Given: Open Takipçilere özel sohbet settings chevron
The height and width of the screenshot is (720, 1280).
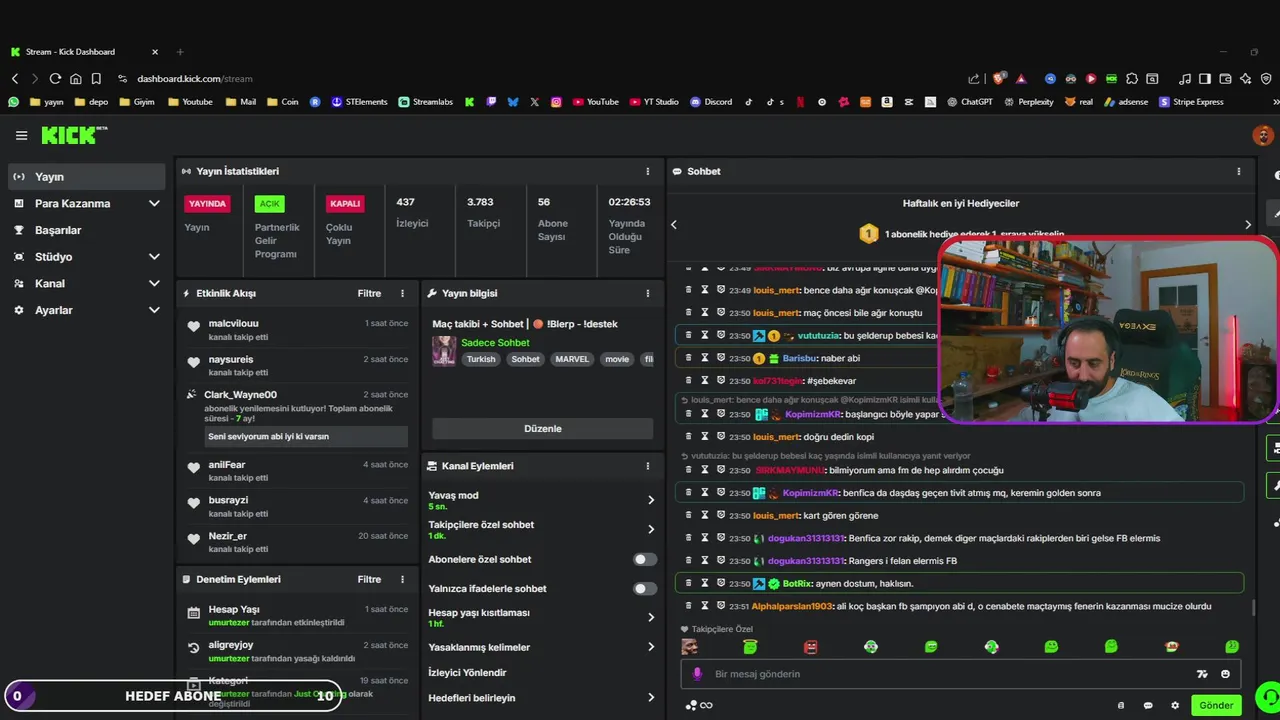Looking at the screenshot, I should pos(651,529).
